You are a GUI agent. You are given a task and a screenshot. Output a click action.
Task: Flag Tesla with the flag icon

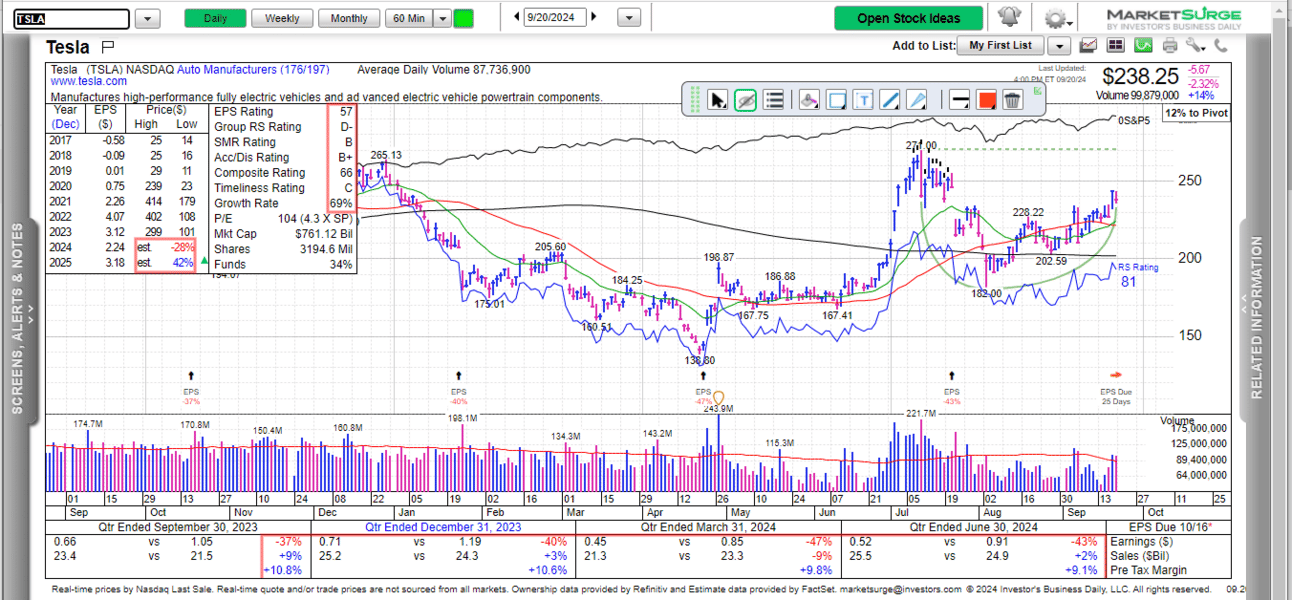click(x=108, y=47)
